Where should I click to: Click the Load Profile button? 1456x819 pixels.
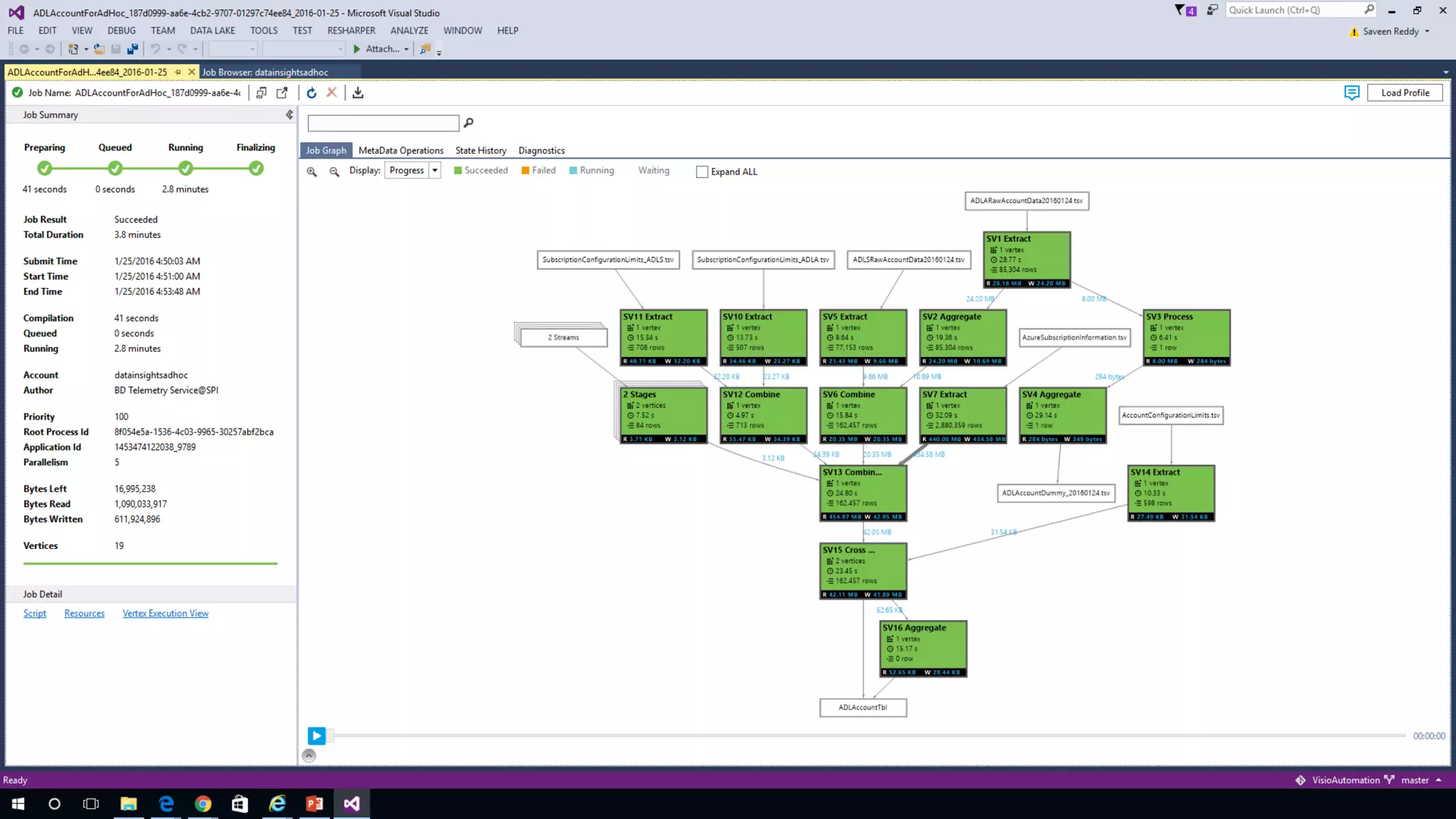1404,93
